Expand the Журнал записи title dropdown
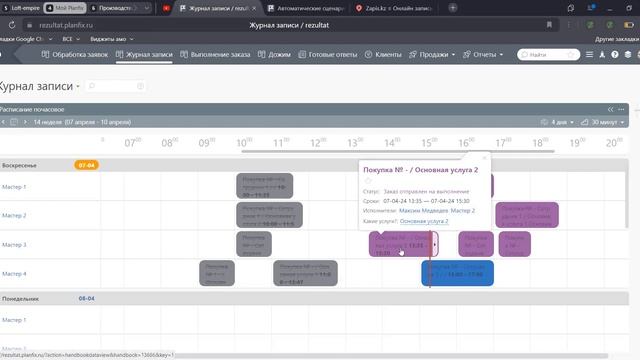Screen dimensions: 640x360 78,87
